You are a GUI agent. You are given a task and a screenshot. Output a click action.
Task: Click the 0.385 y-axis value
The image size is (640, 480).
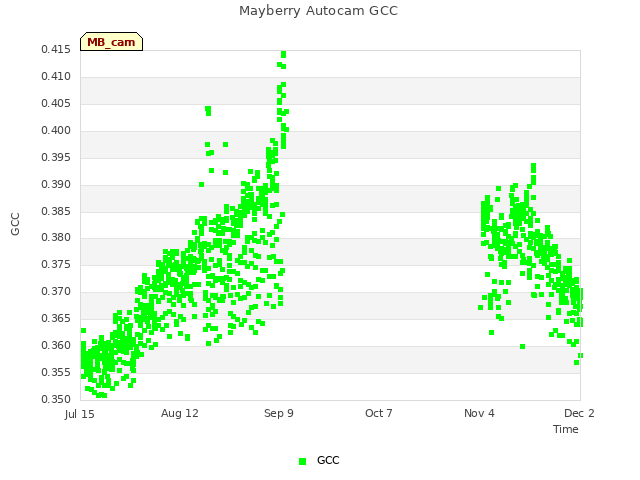(x=56, y=211)
